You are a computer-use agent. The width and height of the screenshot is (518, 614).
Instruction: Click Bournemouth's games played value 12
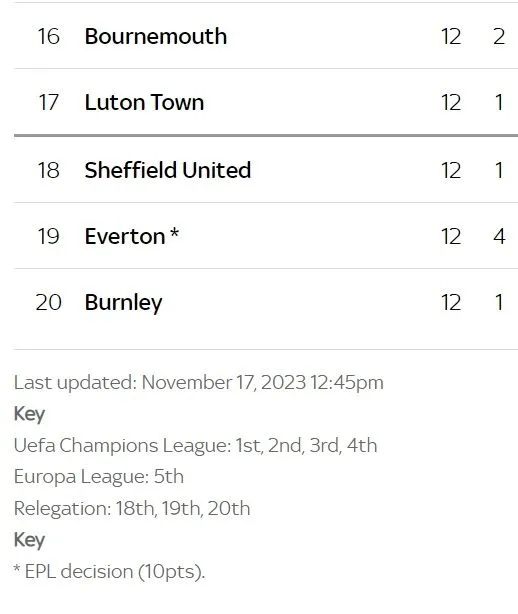coord(451,37)
